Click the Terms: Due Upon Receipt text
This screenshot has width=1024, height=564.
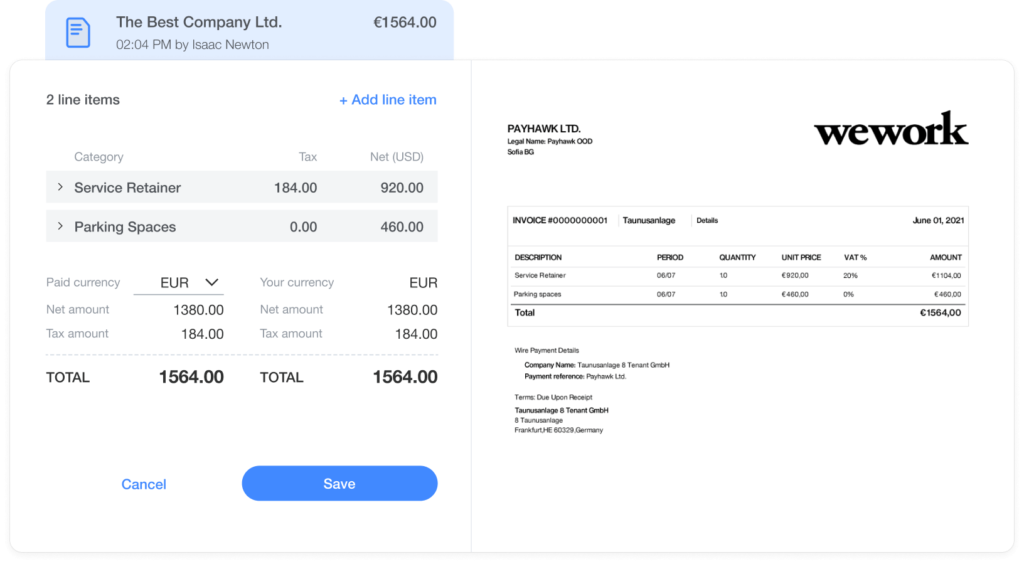click(x=553, y=397)
